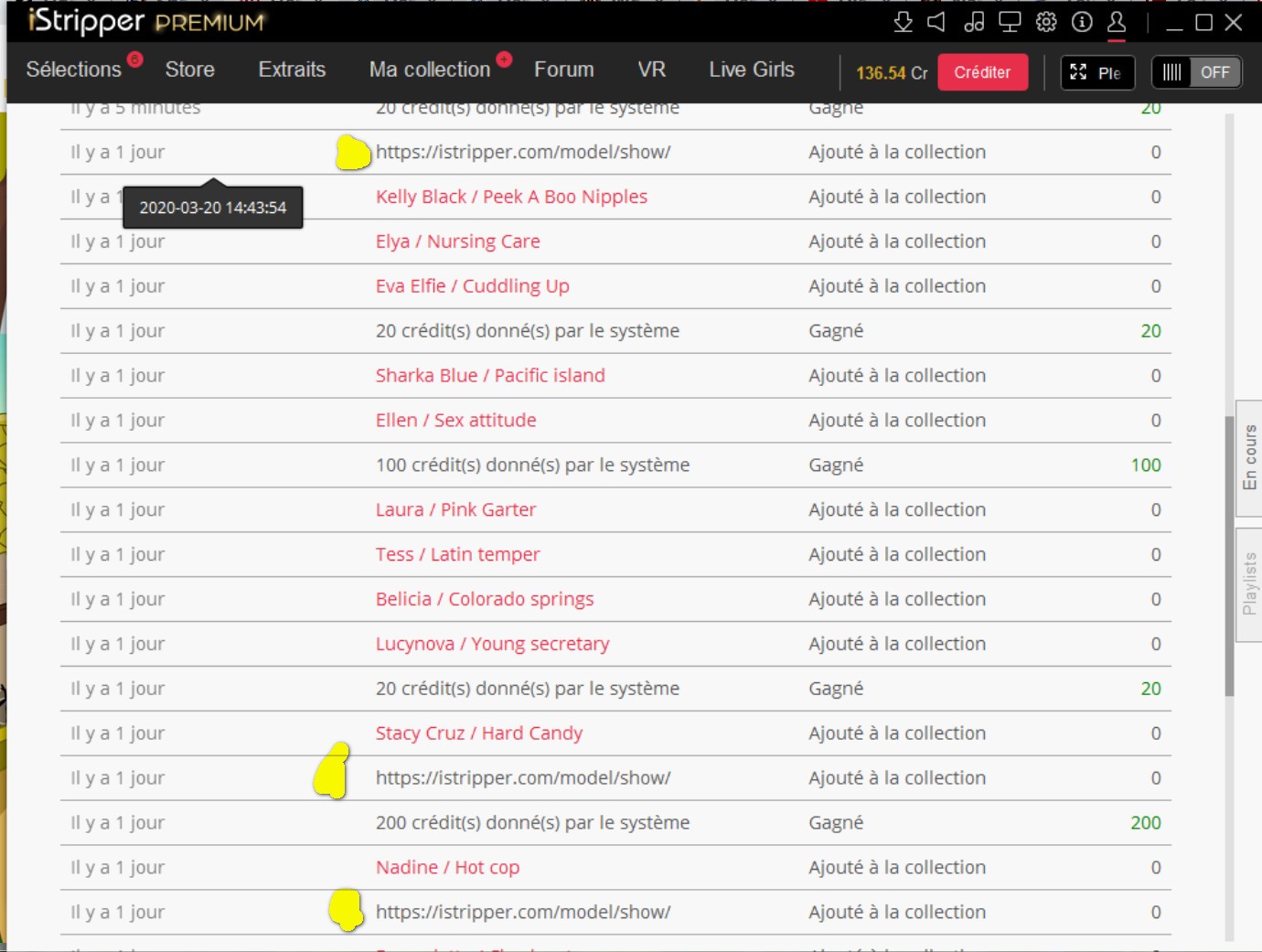Open the downloads icon in title bar

point(903,22)
